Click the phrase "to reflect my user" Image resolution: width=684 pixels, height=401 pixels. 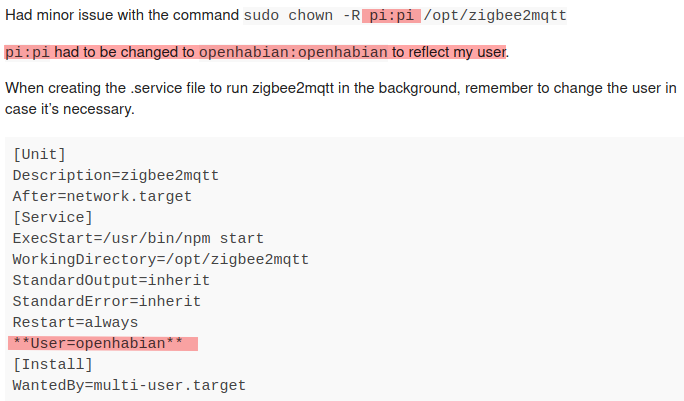[449, 52]
